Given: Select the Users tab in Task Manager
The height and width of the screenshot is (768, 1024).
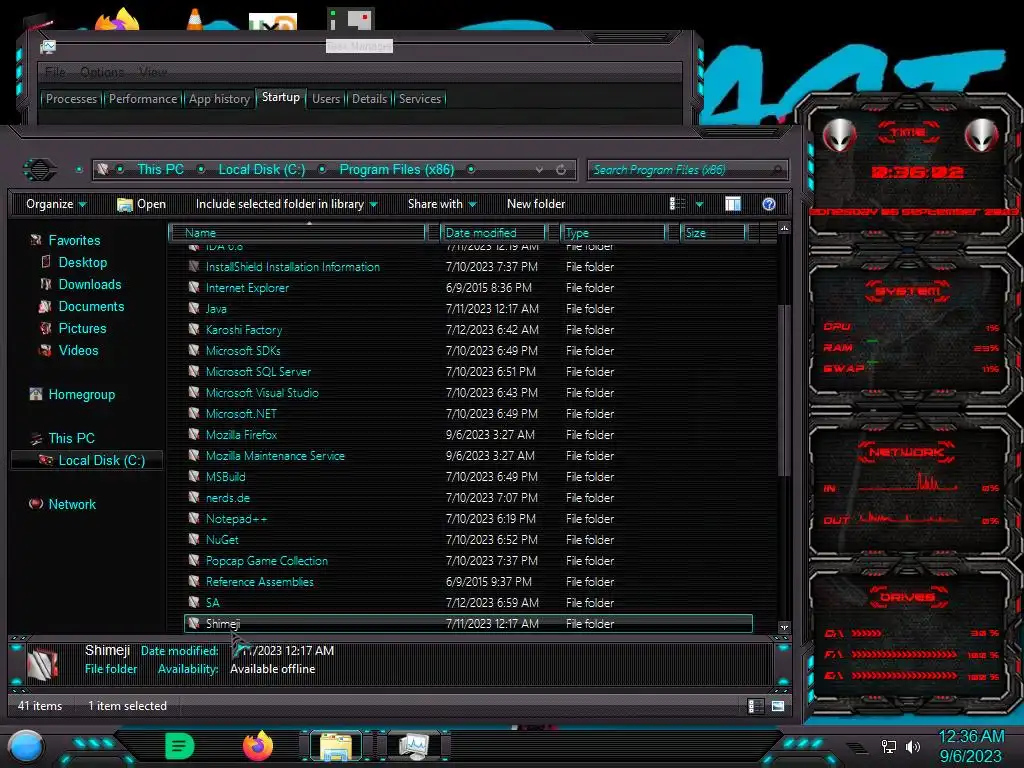Looking at the screenshot, I should (325, 99).
